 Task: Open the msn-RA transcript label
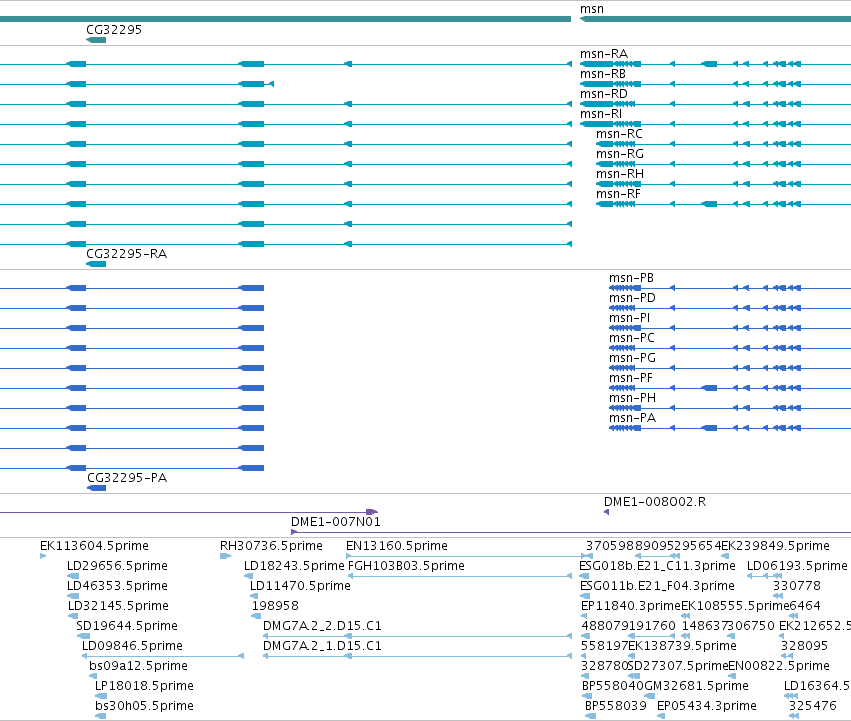point(604,54)
